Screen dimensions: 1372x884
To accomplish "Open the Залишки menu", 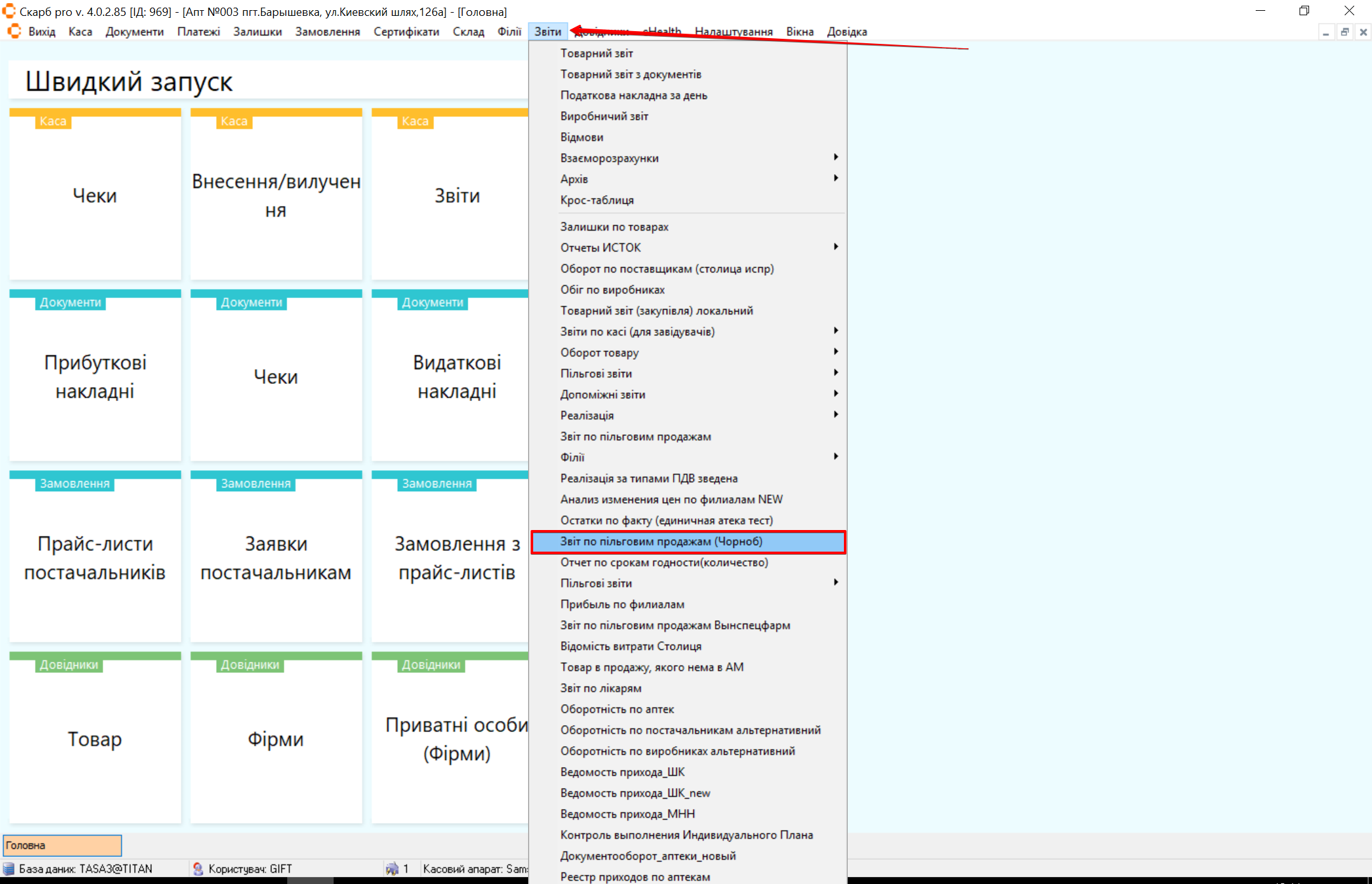I will point(257,32).
